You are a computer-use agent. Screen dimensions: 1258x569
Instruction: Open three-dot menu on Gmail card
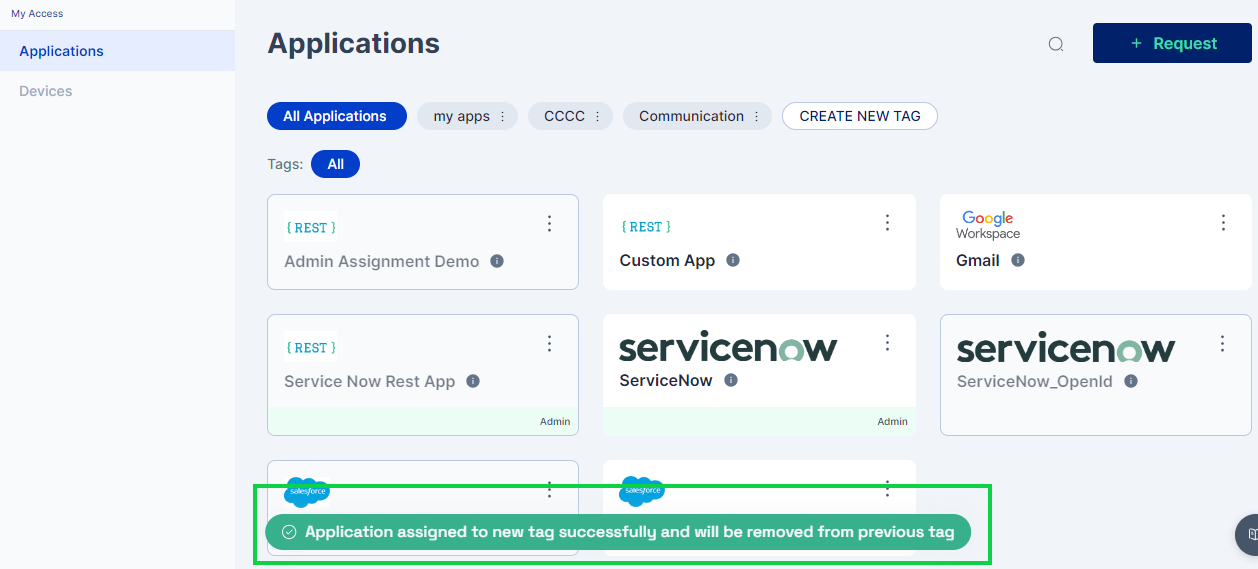pyautogui.click(x=1223, y=223)
